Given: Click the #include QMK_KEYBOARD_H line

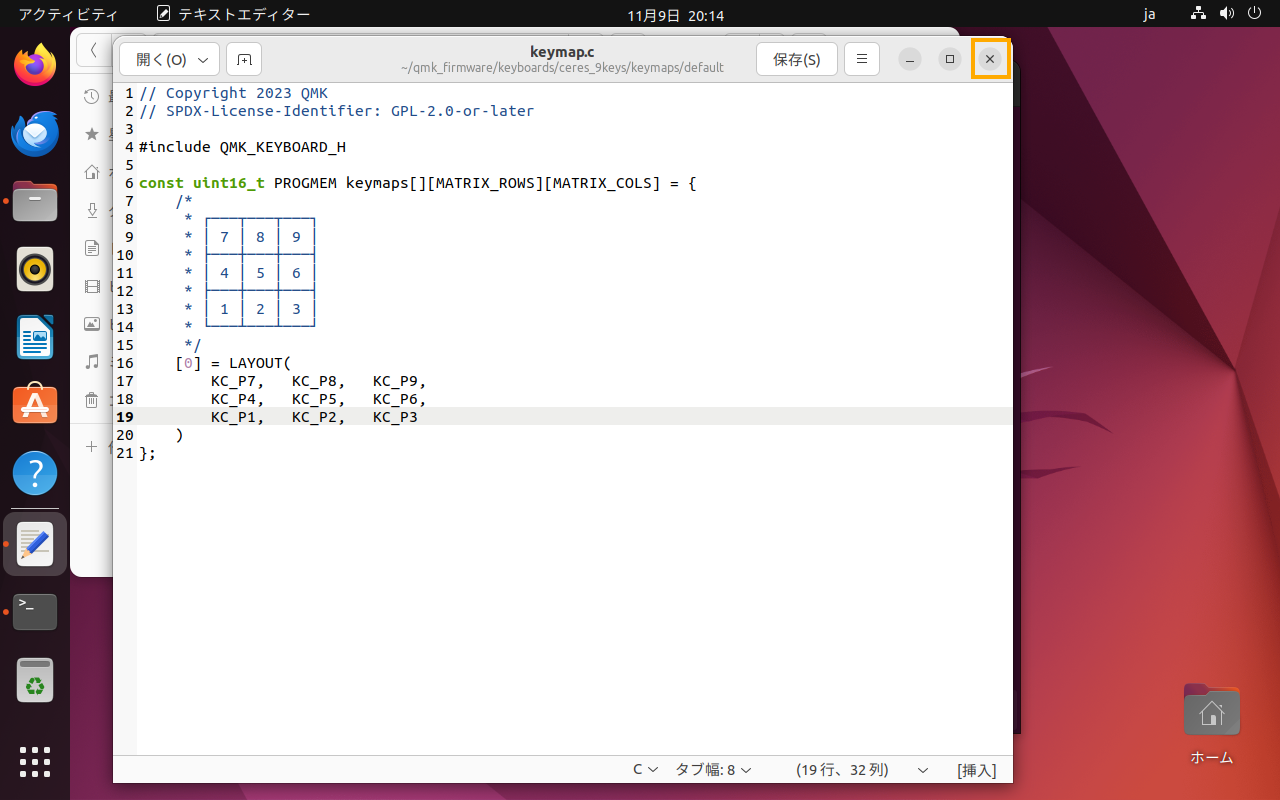Looking at the screenshot, I should pos(242,147).
